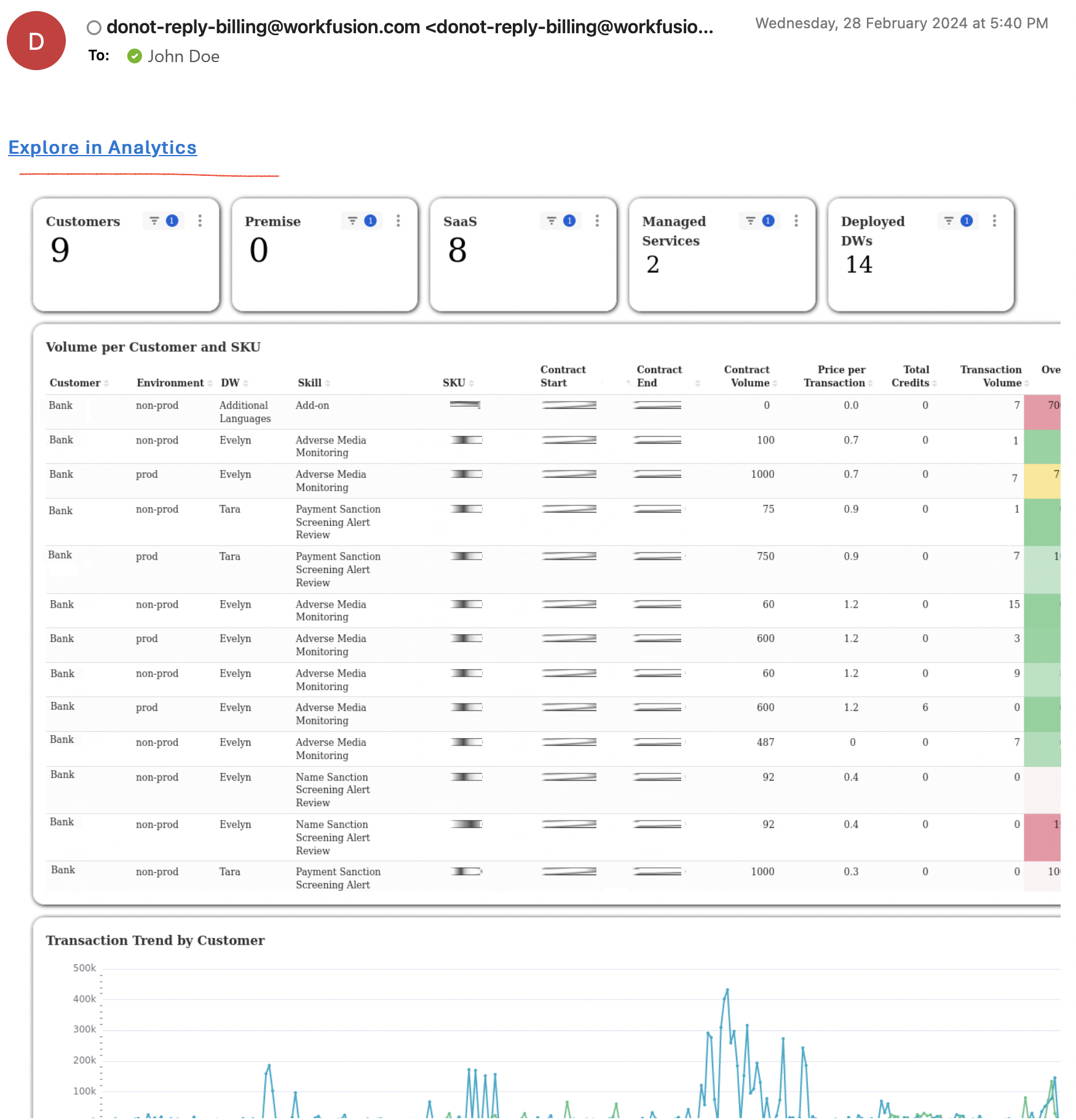Viewport: 1076px width, 1120px height.
Task: Click the green verified check next to John Doe
Action: [135, 57]
